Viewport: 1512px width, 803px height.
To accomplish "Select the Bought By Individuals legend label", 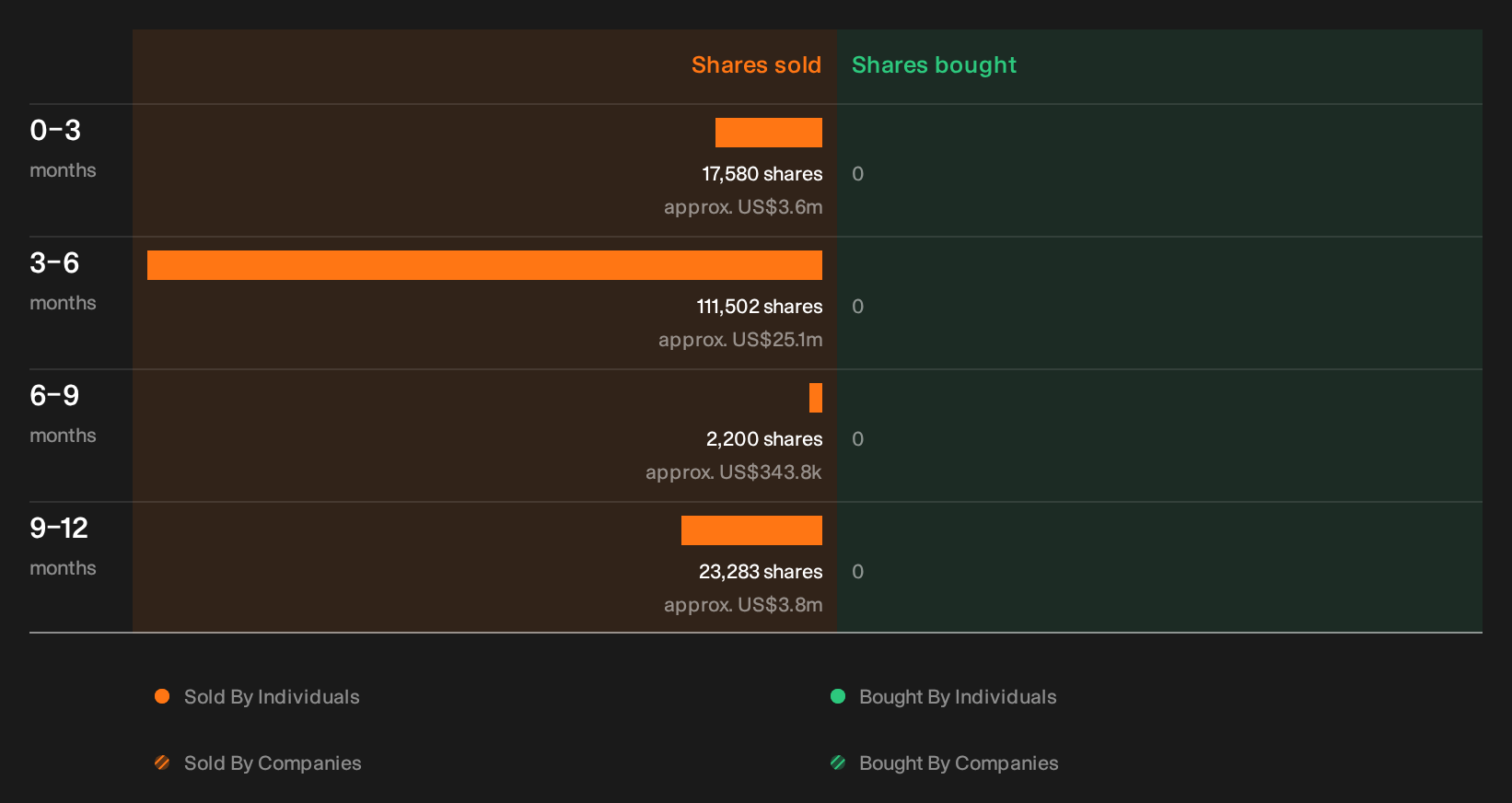I will point(958,697).
